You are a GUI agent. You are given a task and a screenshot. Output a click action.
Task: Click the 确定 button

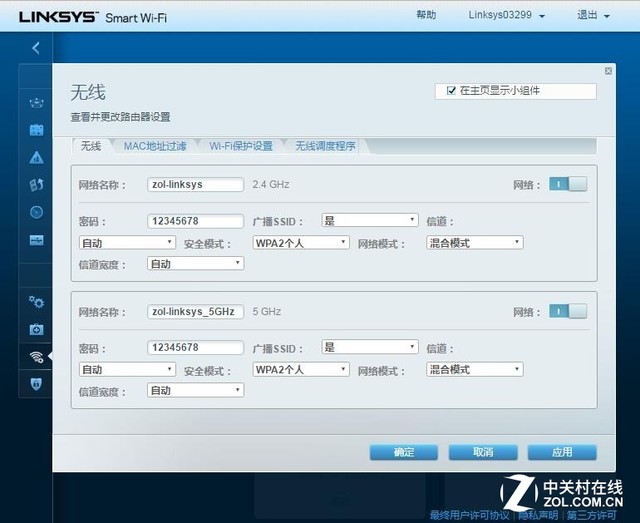[404, 452]
